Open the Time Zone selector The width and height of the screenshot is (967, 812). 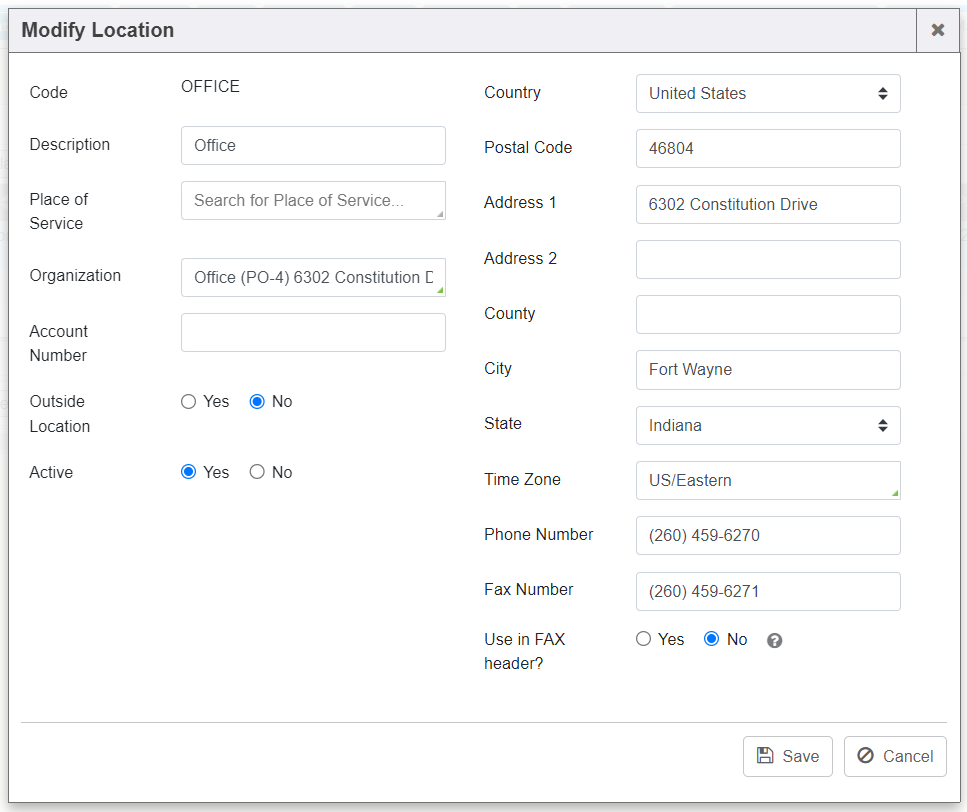(x=767, y=480)
